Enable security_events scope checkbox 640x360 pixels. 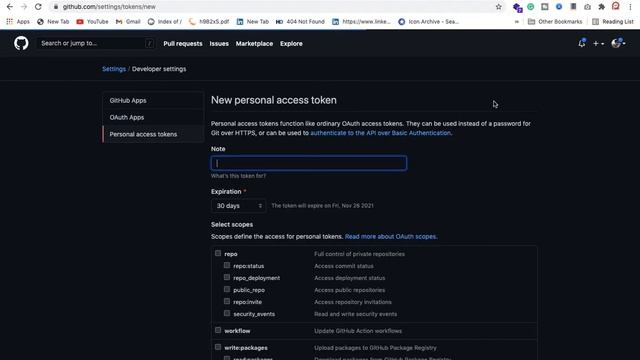tap(227, 313)
